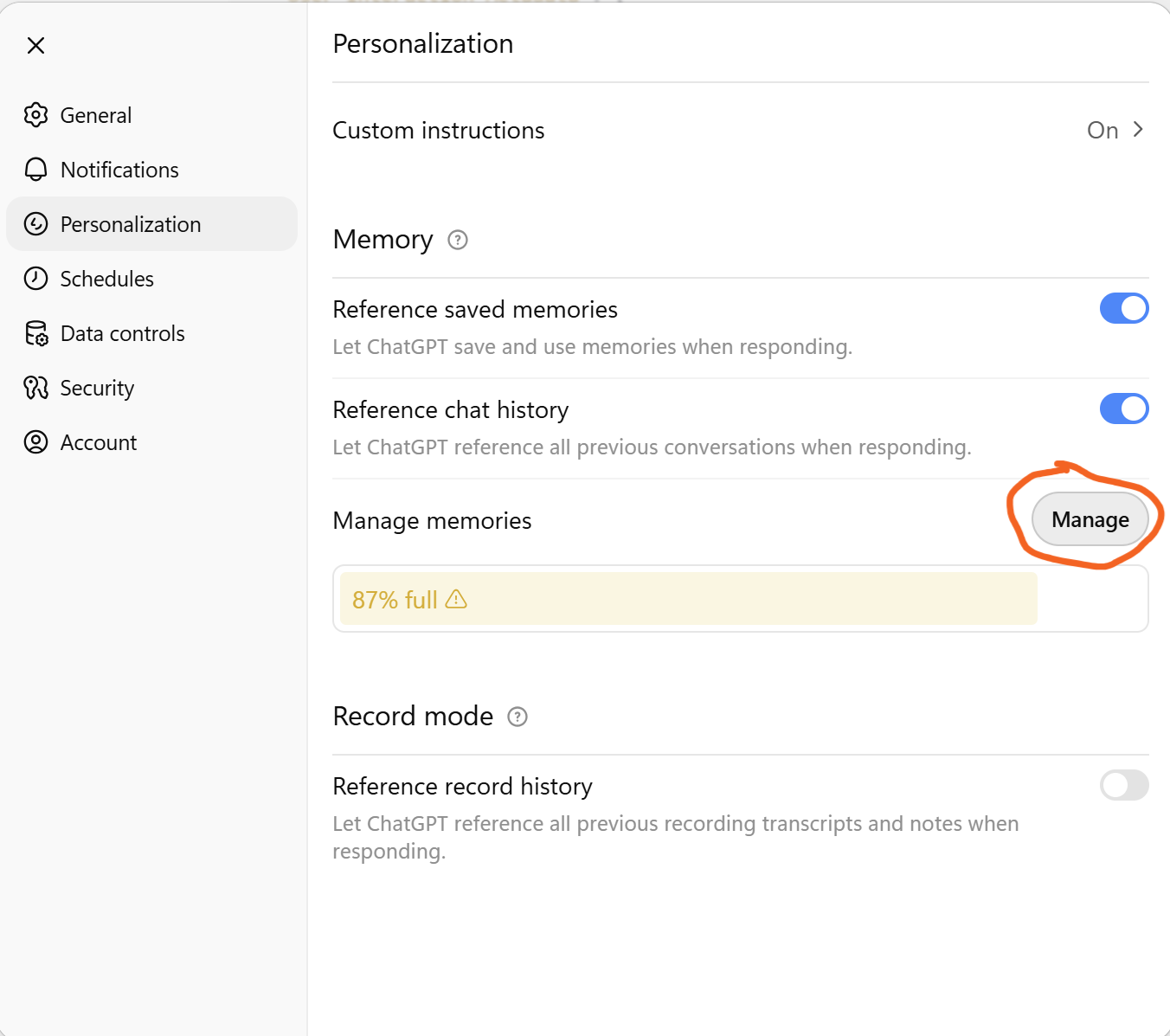The height and width of the screenshot is (1036, 1170).
Task: Click the 87% full memory usage bar
Action: coord(688,599)
